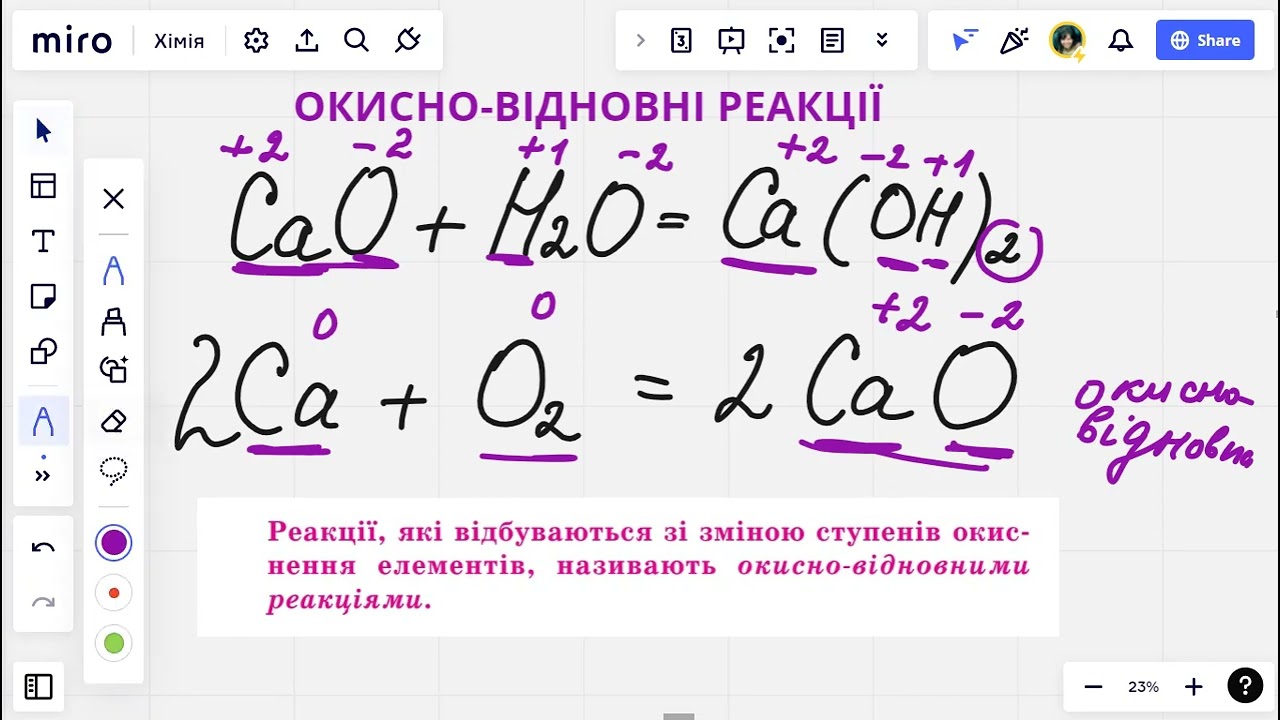1280x720 pixels.
Task: Expand more collaboration tools chevron
Action: (882, 40)
